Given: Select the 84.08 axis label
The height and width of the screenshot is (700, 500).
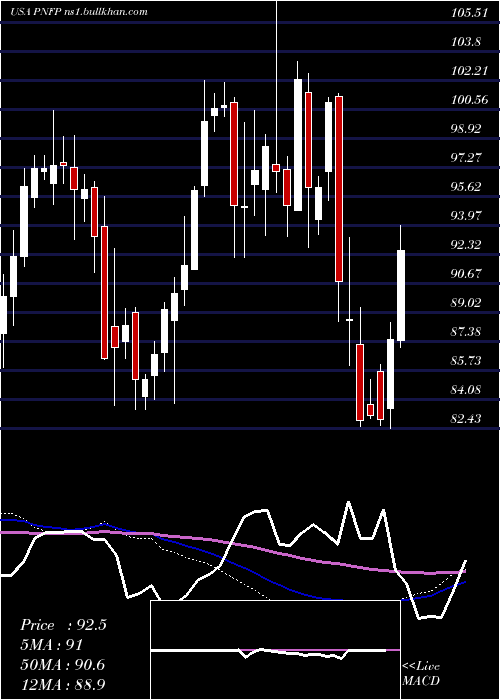Looking at the screenshot, I should (466, 390).
